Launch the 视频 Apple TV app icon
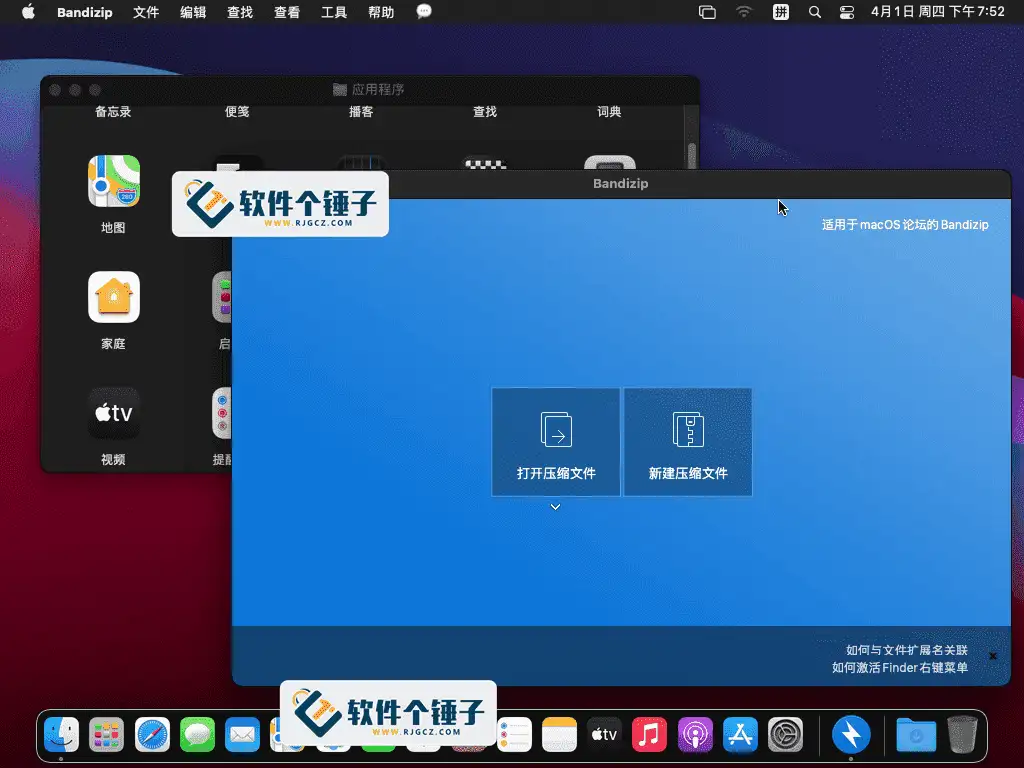The image size is (1024, 768). pos(113,412)
